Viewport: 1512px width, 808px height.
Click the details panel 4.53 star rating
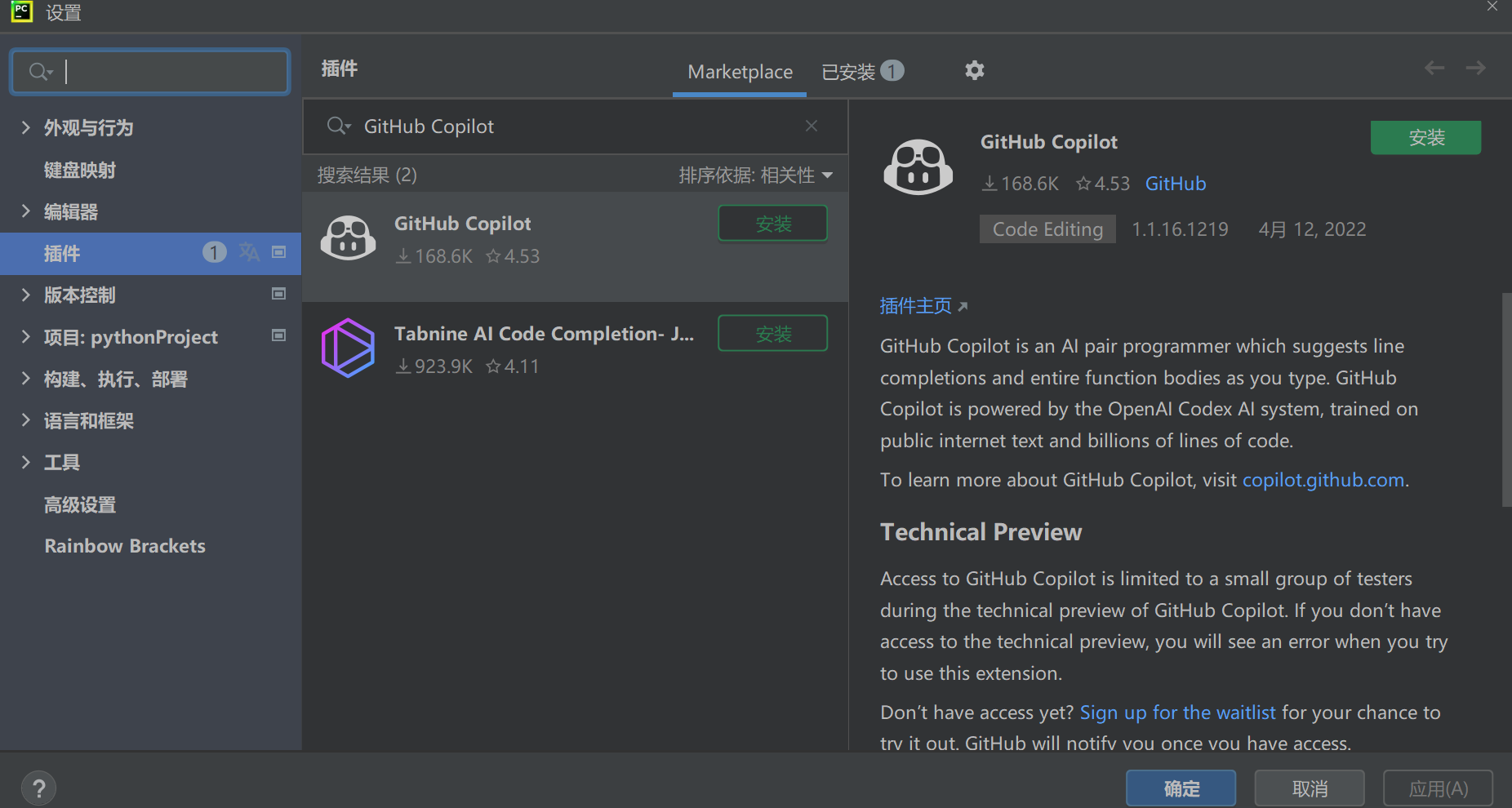[x=1103, y=184]
